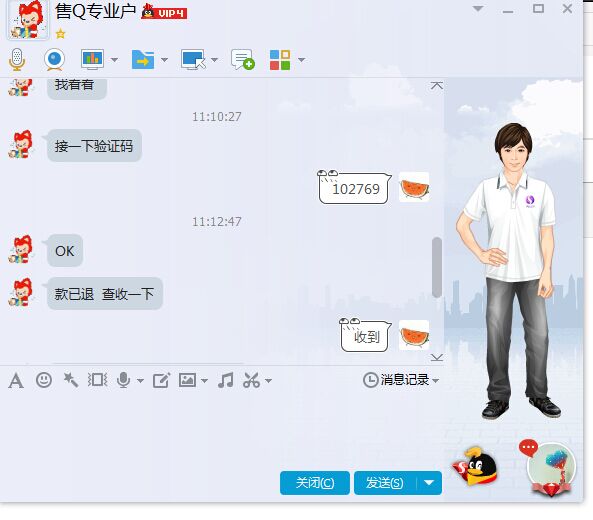593x520 pixels.
Task: Open window options triangle menu
Action: point(478,9)
